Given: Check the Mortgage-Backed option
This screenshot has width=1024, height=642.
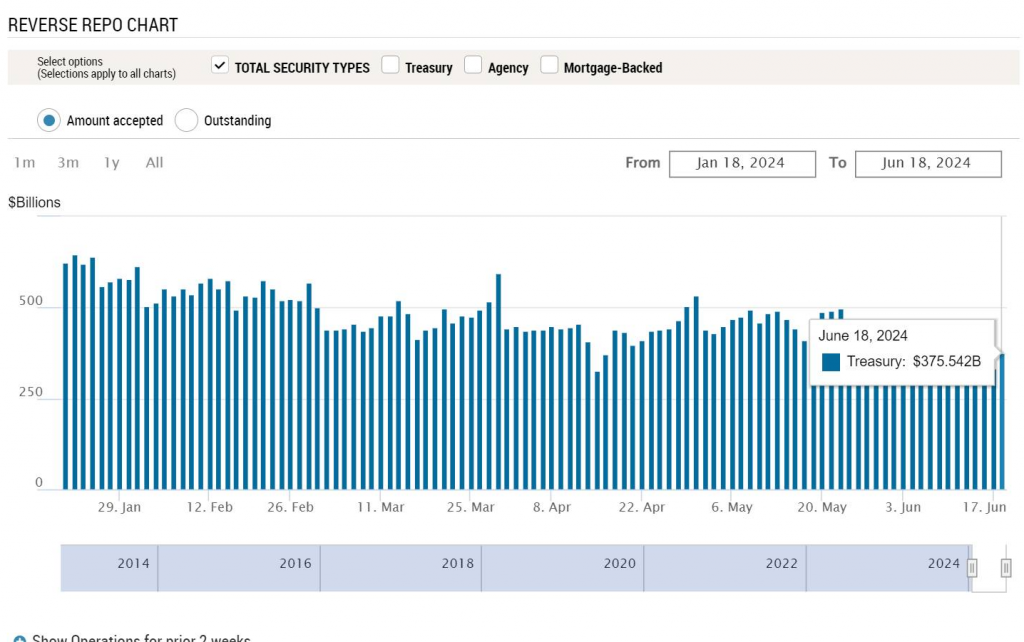Looking at the screenshot, I should 549,66.
